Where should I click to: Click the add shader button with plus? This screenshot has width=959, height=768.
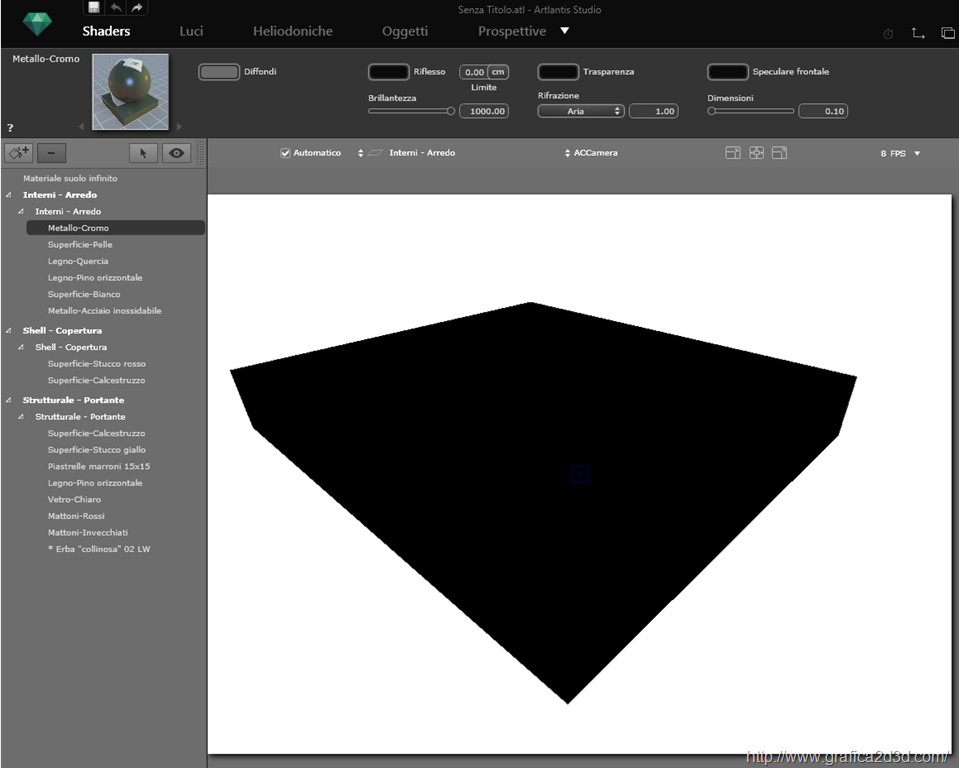click(x=19, y=153)
